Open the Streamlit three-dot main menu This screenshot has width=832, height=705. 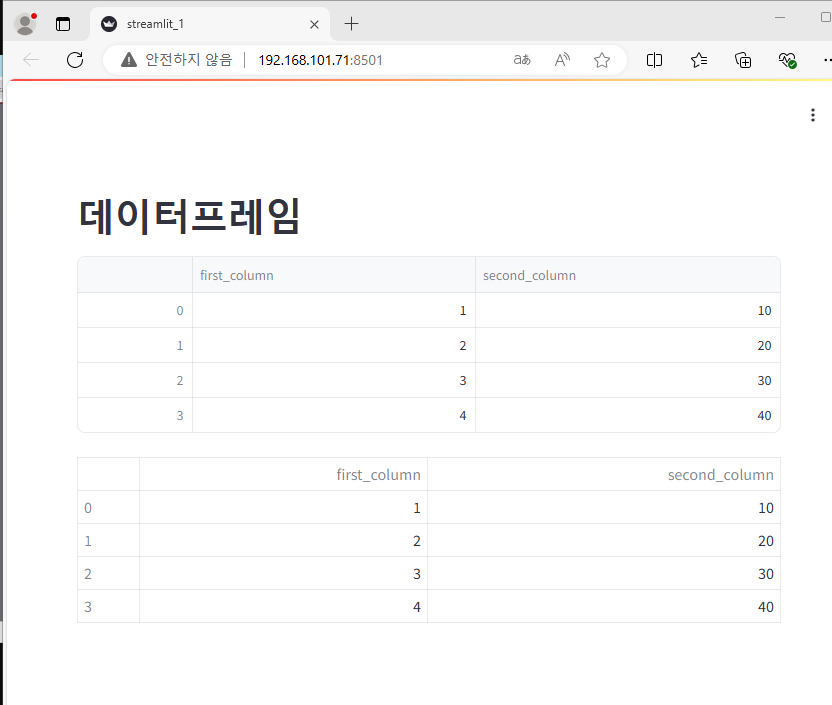pyautogui.click(x=812, y=115)
